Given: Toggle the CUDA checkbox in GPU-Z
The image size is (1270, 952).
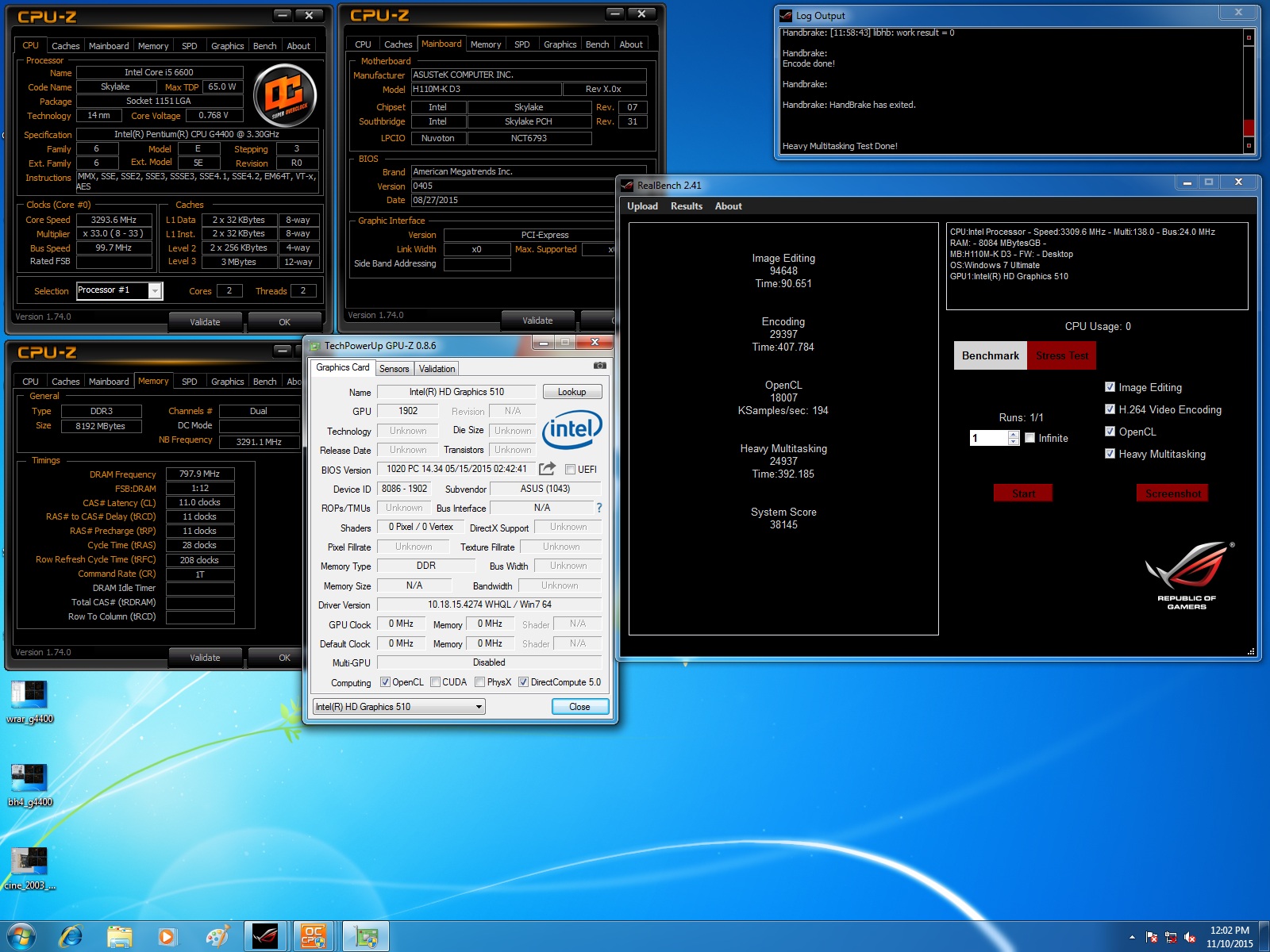Looking at the screenshot, I should [x=435, y=681].
